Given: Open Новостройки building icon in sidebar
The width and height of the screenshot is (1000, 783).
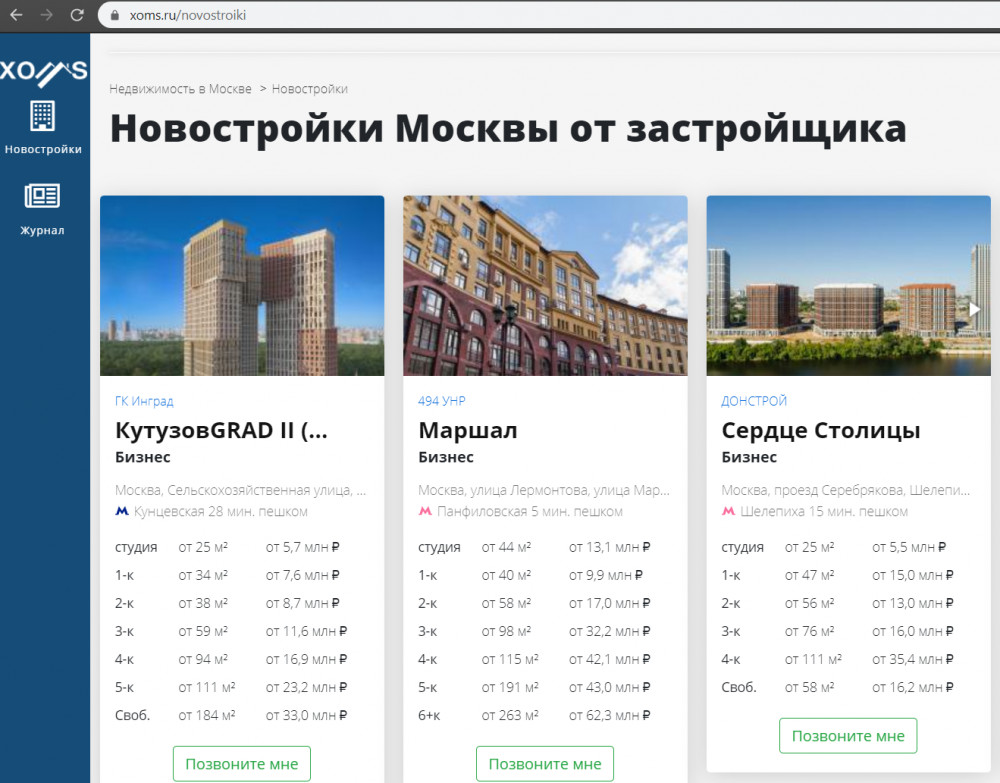Looking at the screenshot, I should point(42,116).
